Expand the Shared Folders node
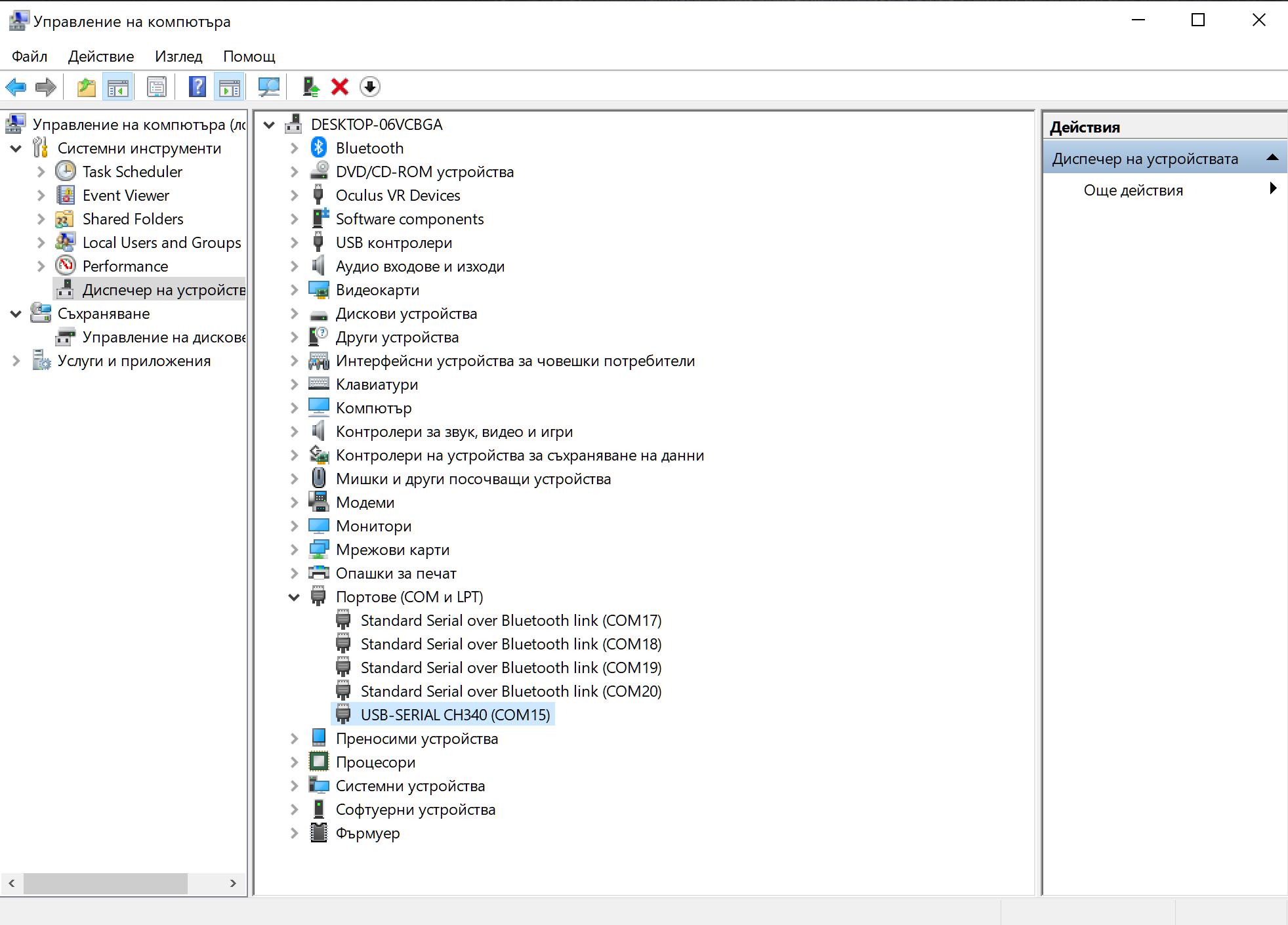This screenshot has width=1288, height=925. click(x=41, y=219)
